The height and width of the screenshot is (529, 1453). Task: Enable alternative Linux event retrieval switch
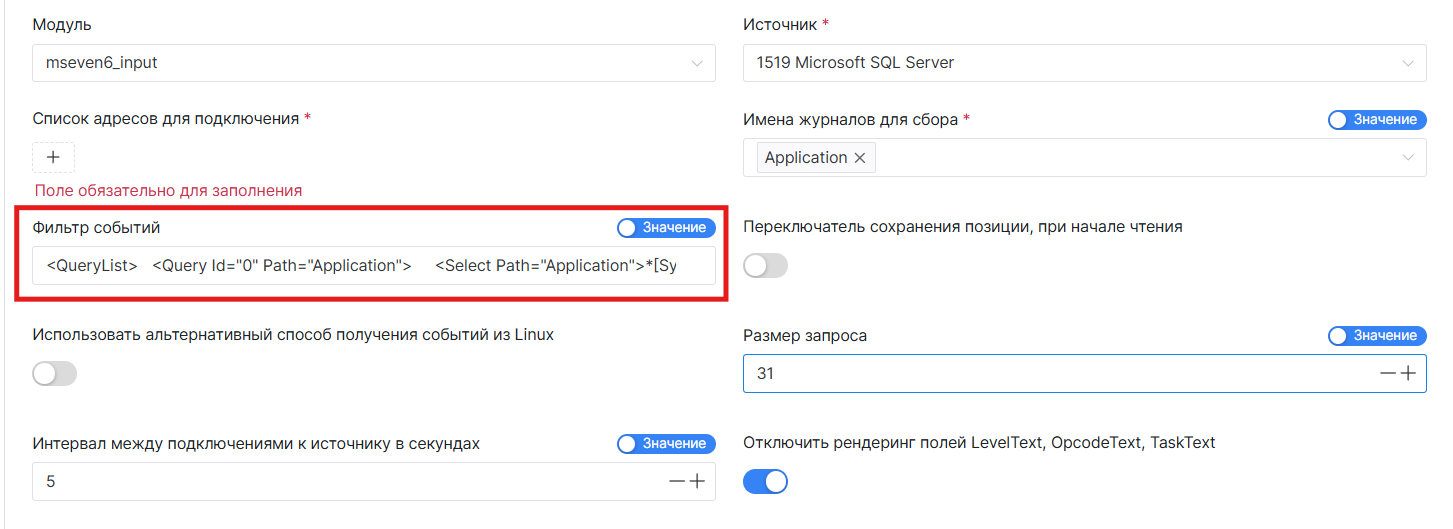(x=55, y=374)
